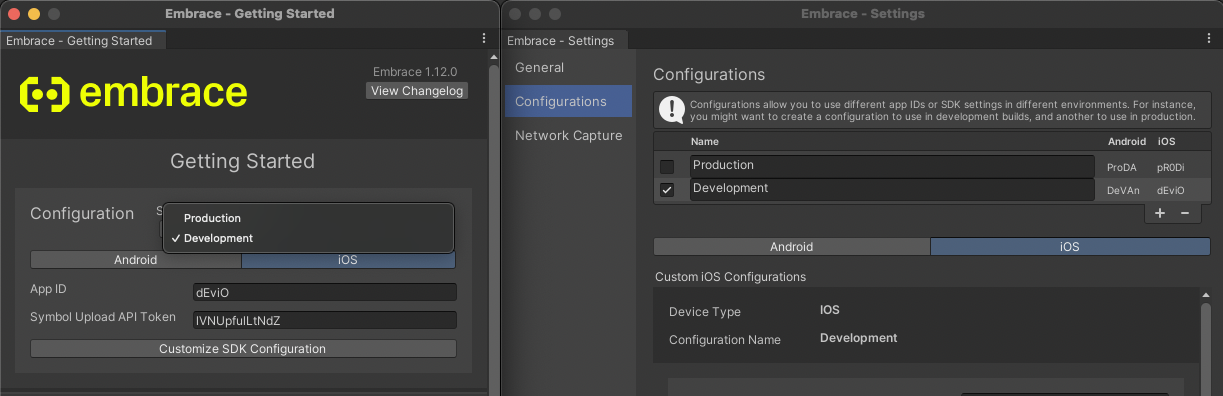Edit the Production name field

click(x=892, y=166)
